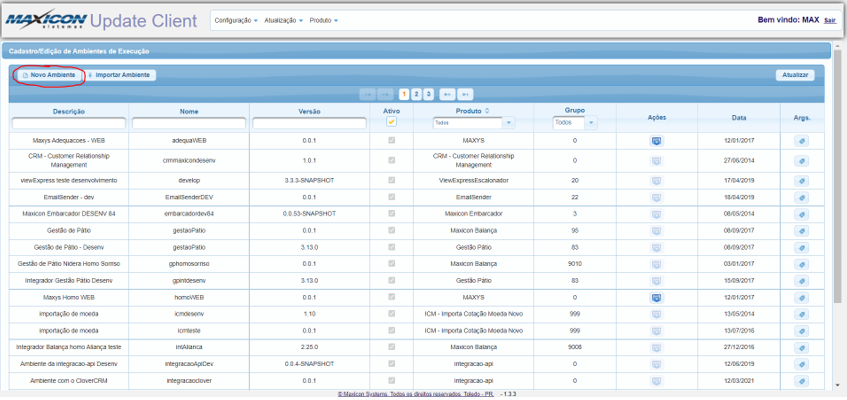
Task: Open the Args tag icon for homoWEB
Action: (802, 297)
